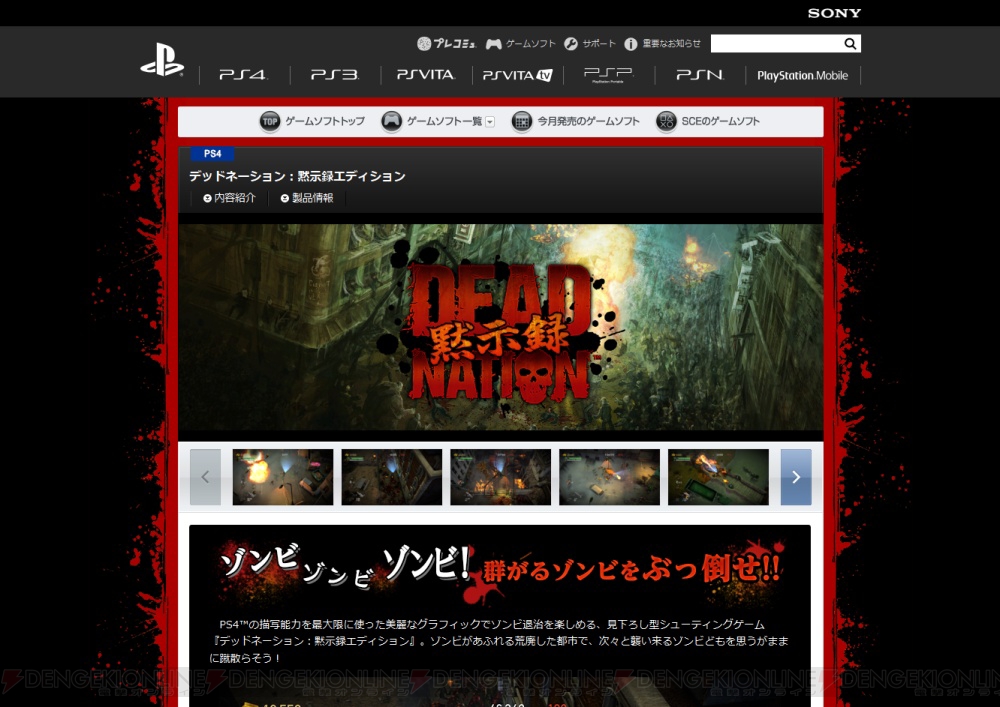Click the search magnifier icon
Viewport: 1000px width, 707px height.
(850, 43)
